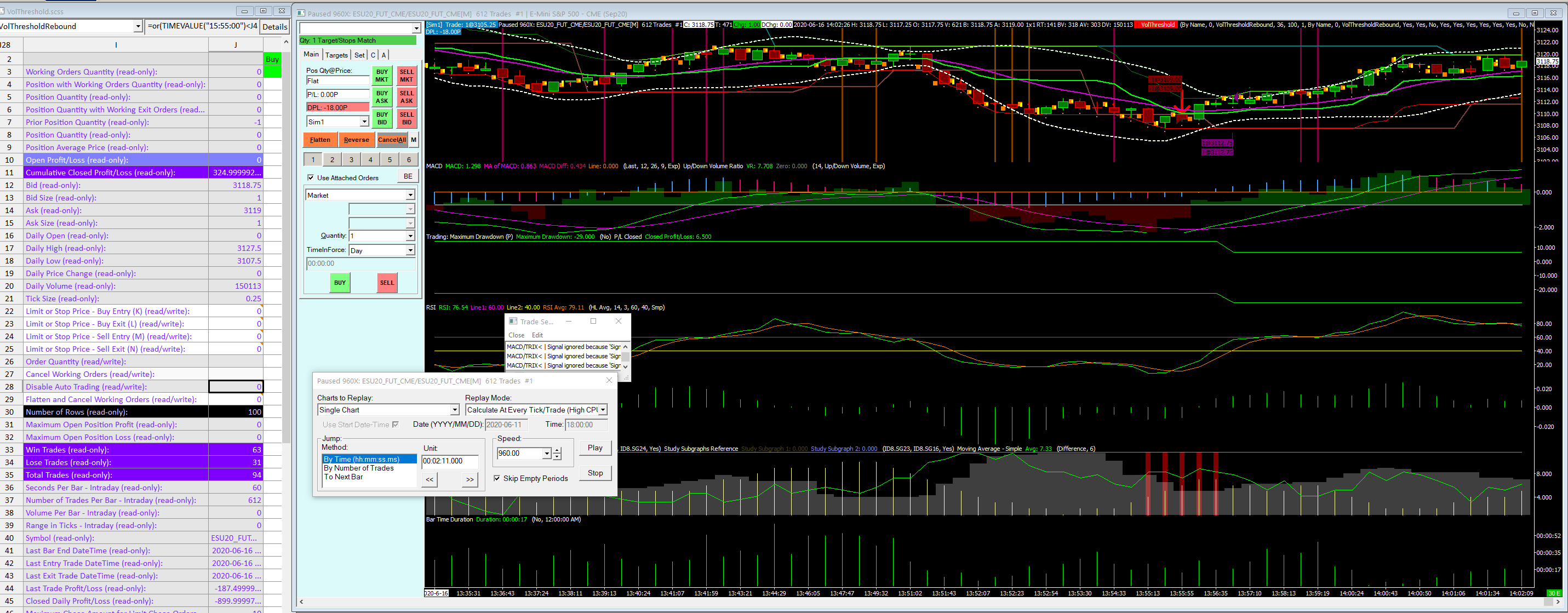Click the Details button beside formula bar
1568x613 pixels.
coord(274,26)
